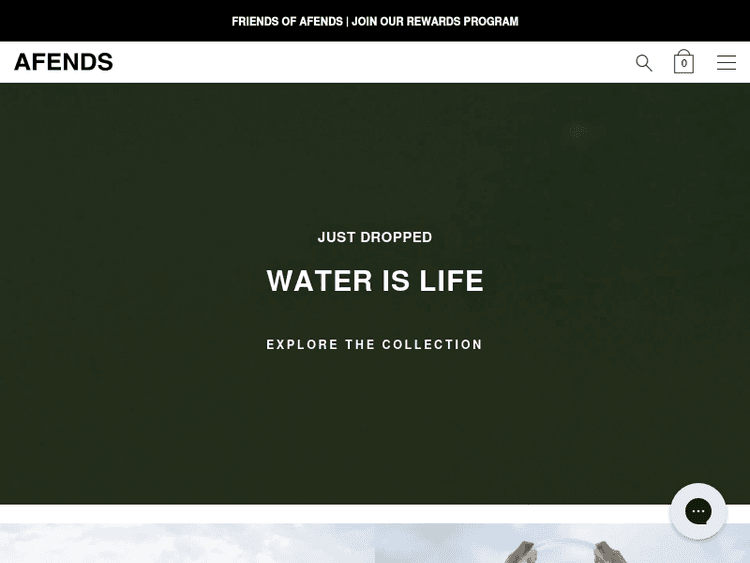The image size is (750, 563).
Task: Open the shopping bag cart icon
Action: pyautogui.click(x=684, y=62)
